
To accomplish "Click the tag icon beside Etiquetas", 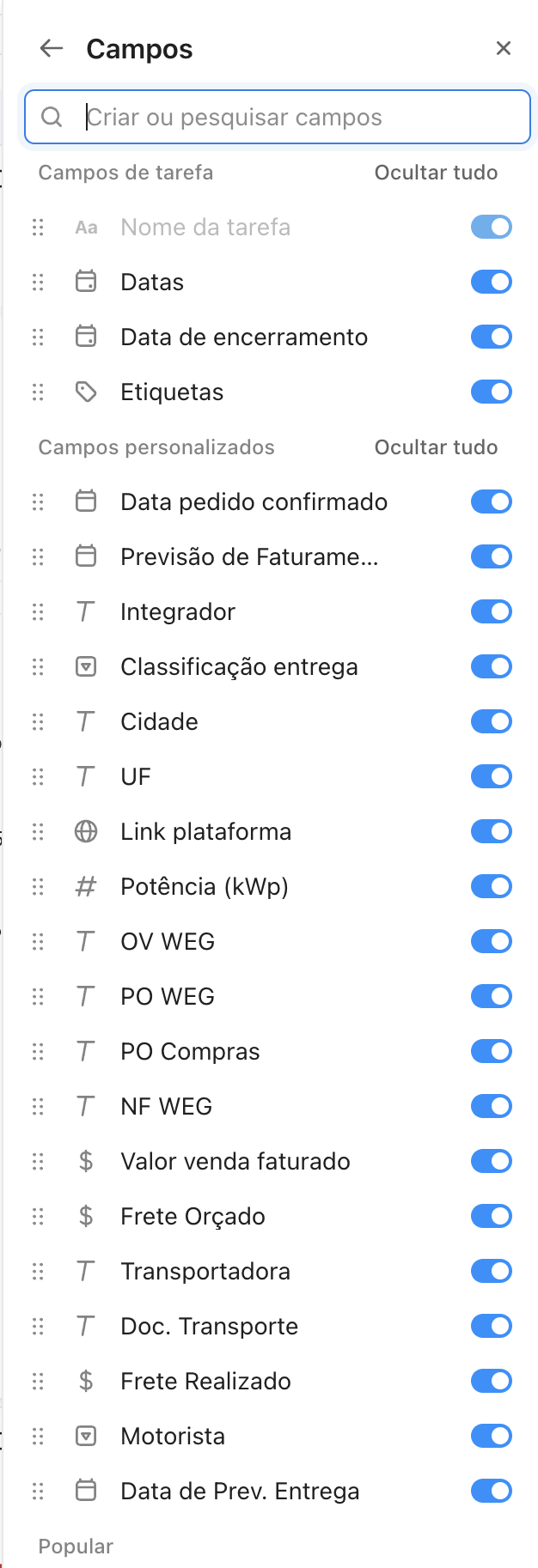I will [x=86, y=392].
